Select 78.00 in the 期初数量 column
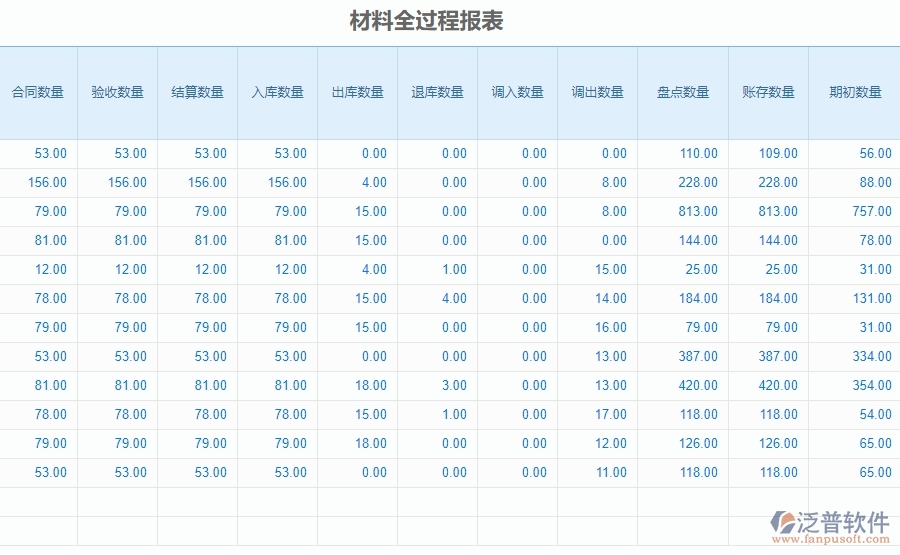 [875, 240]
